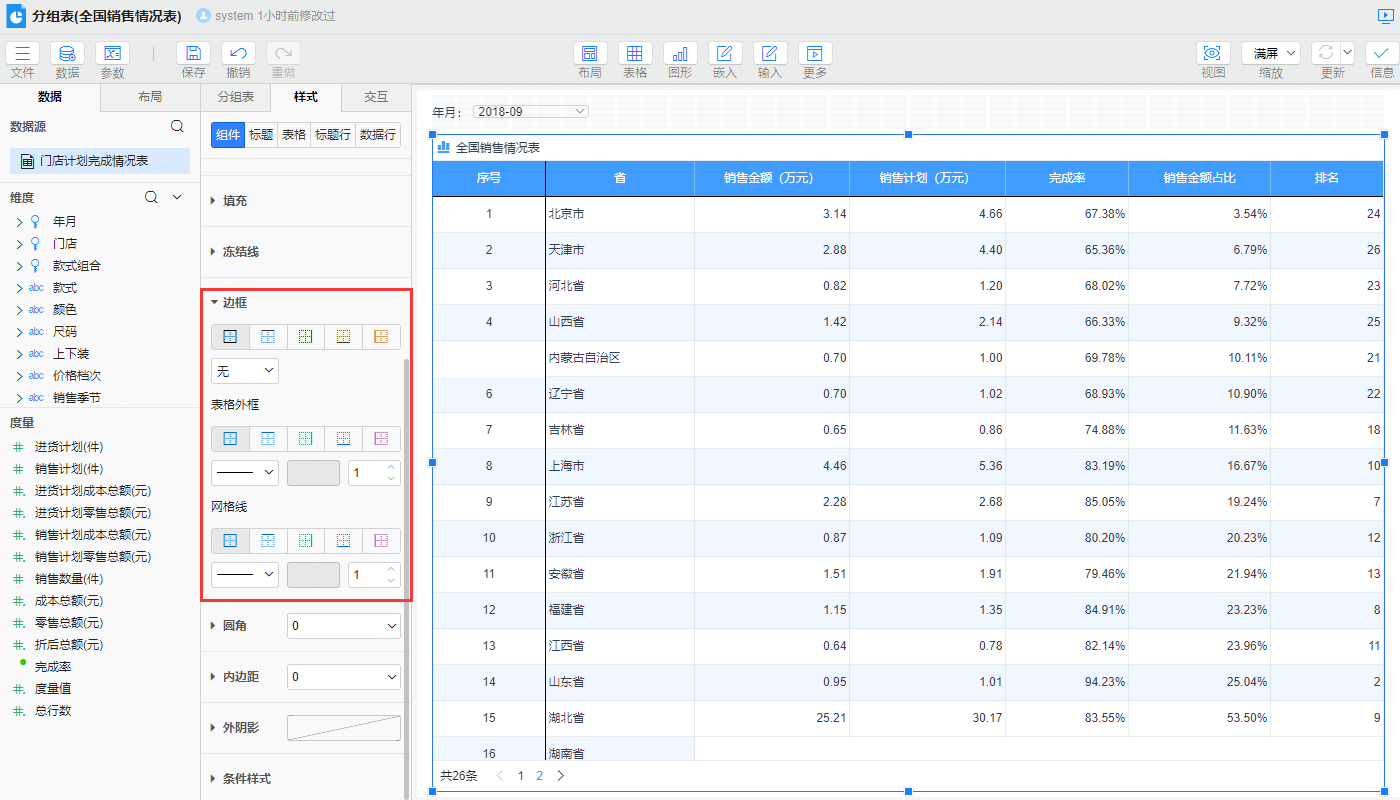Click the Undo (撤销) icon
1400x800 pixels.
(x=238, y=54)
